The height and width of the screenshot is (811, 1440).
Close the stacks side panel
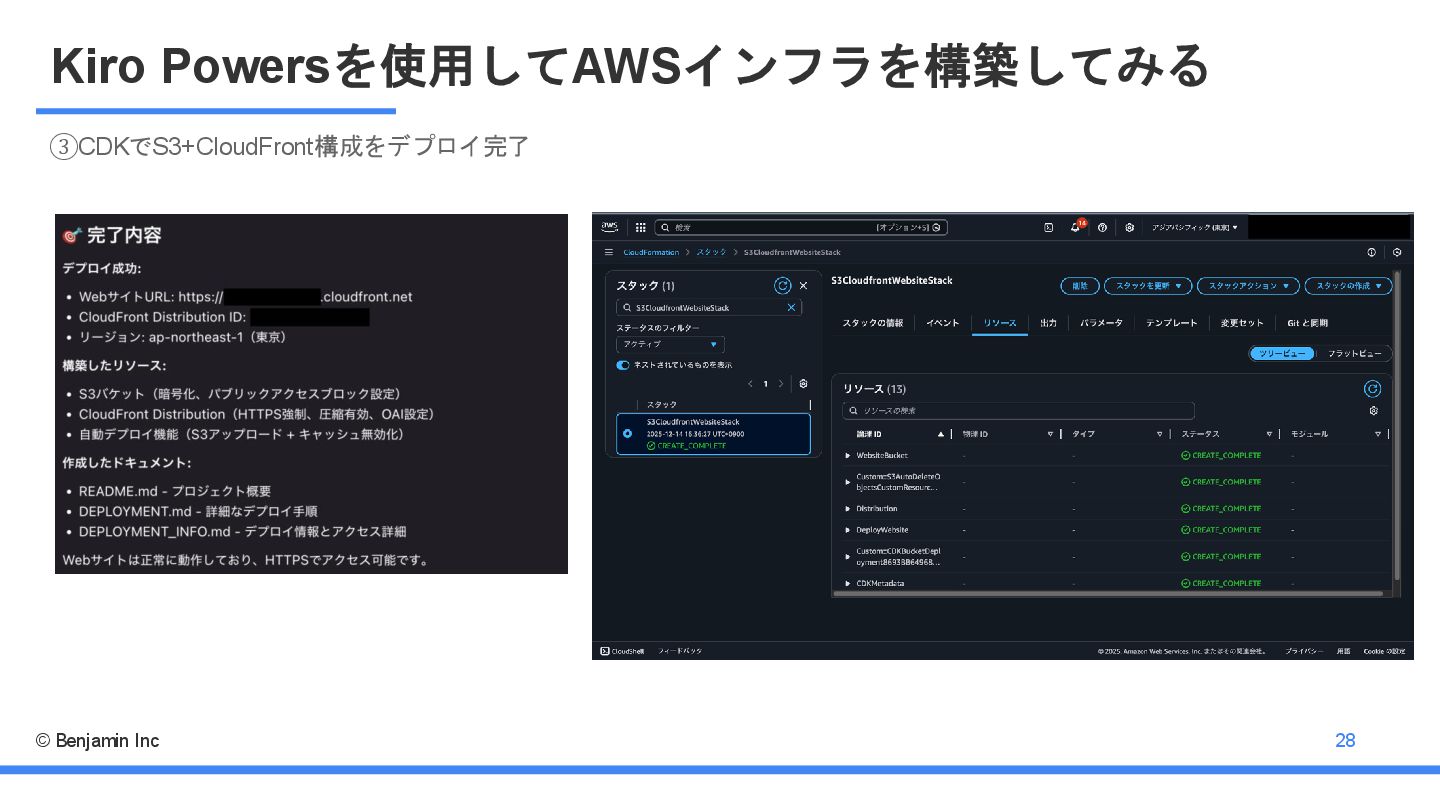[x=803, y=285]
